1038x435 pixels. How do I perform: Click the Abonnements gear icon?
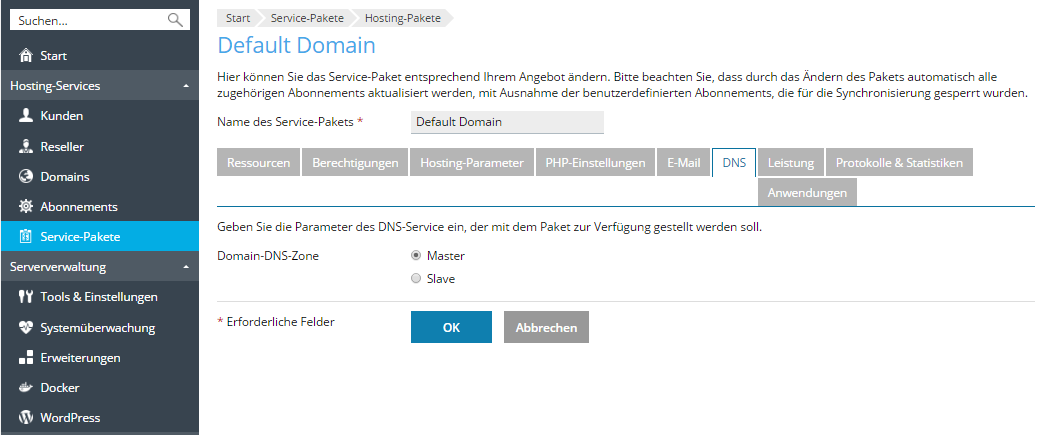(x=27, y=207)
